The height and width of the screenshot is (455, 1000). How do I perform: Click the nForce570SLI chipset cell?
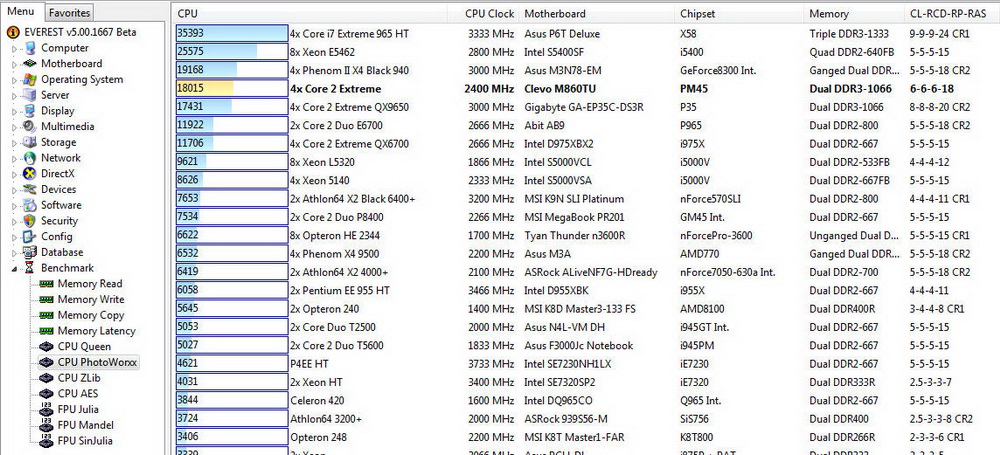click(x=712, y=198)
